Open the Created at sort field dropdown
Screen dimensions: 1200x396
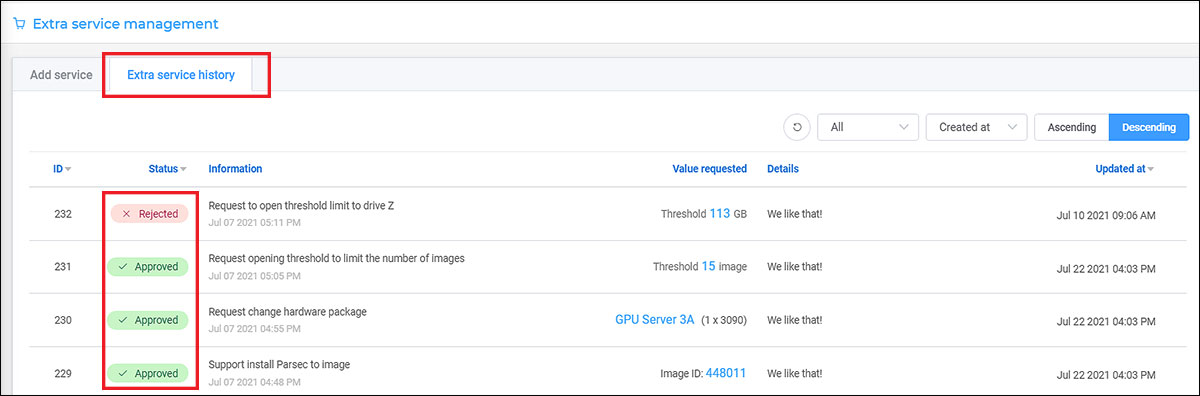click(x=977, y=127)
